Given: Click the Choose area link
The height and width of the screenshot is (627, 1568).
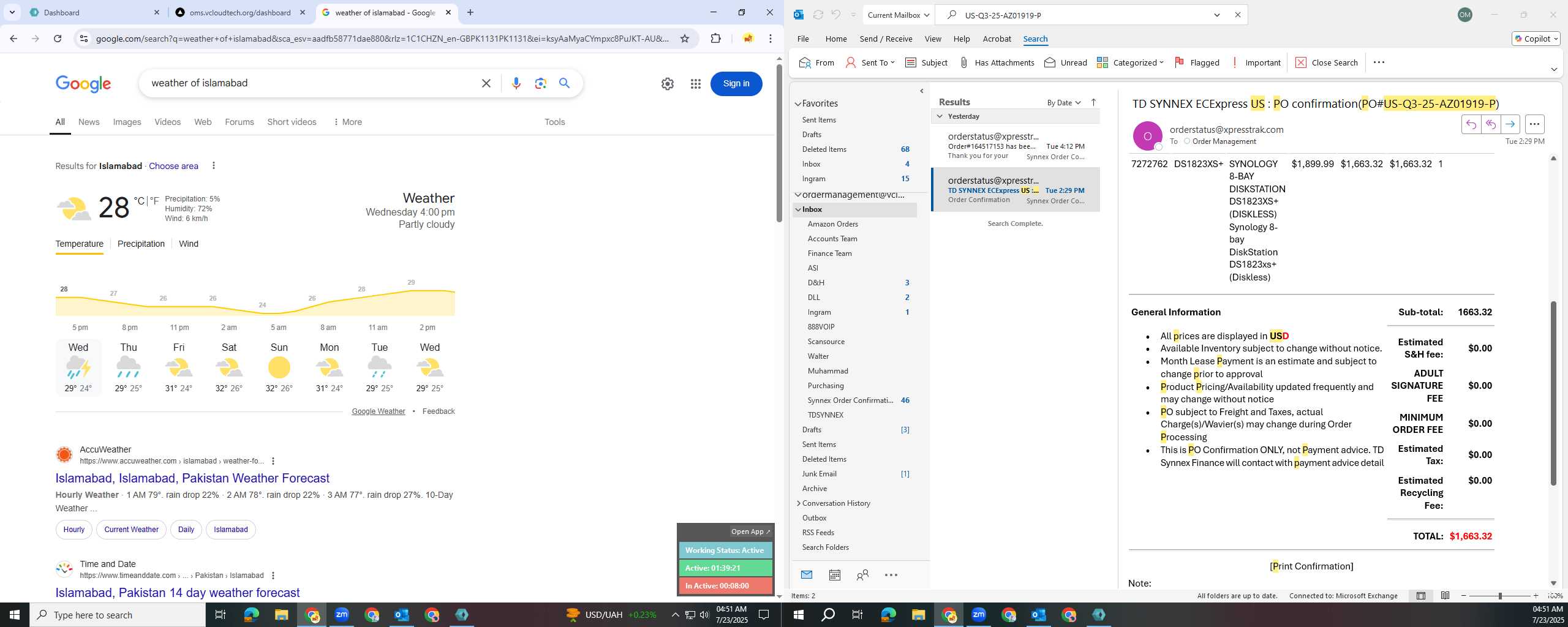Looking at the screenshot, I should point(173,166).
